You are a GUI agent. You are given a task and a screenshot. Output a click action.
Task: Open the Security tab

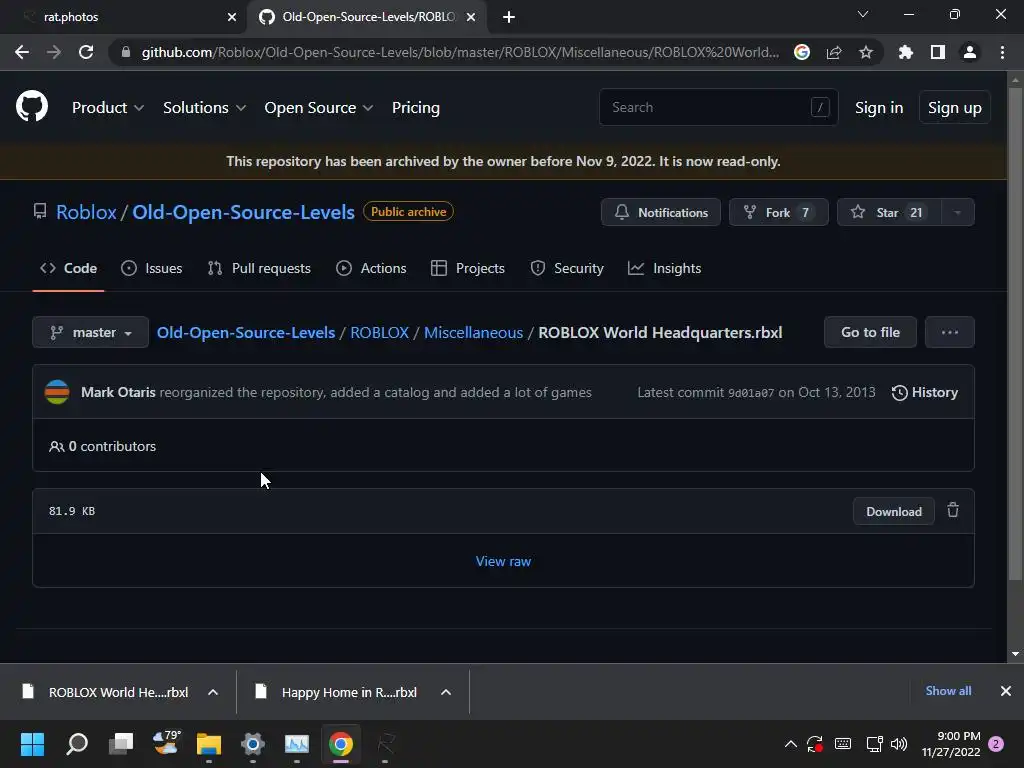click(x=567, y=268)
